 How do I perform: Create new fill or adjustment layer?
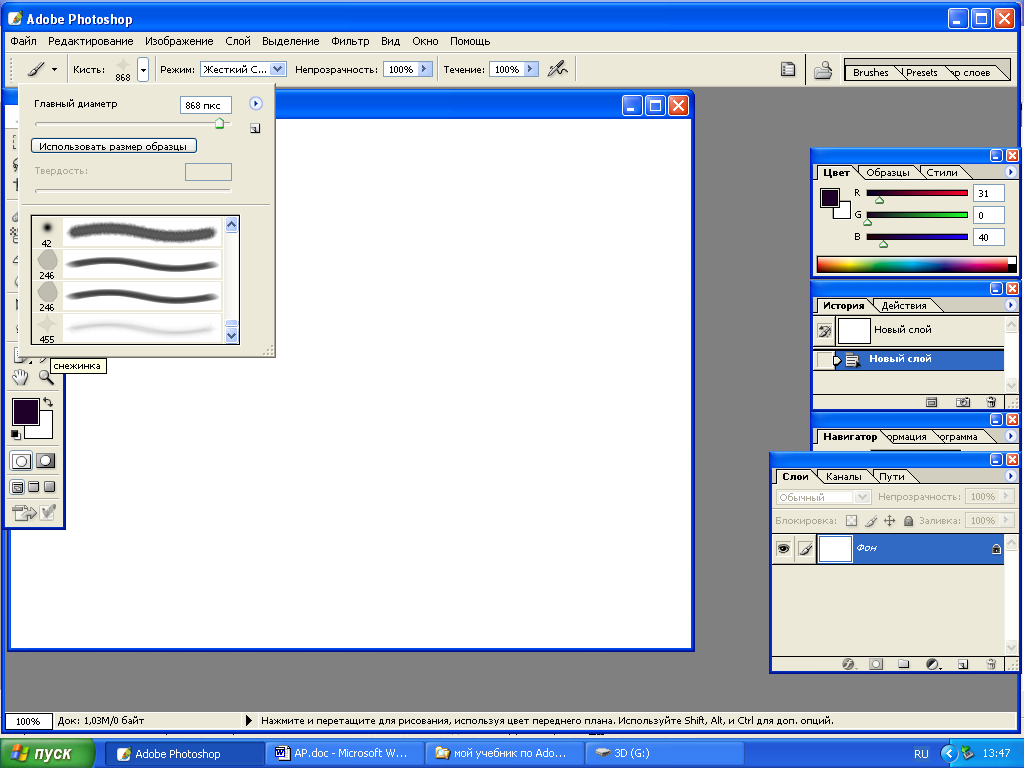pos(933,664)
